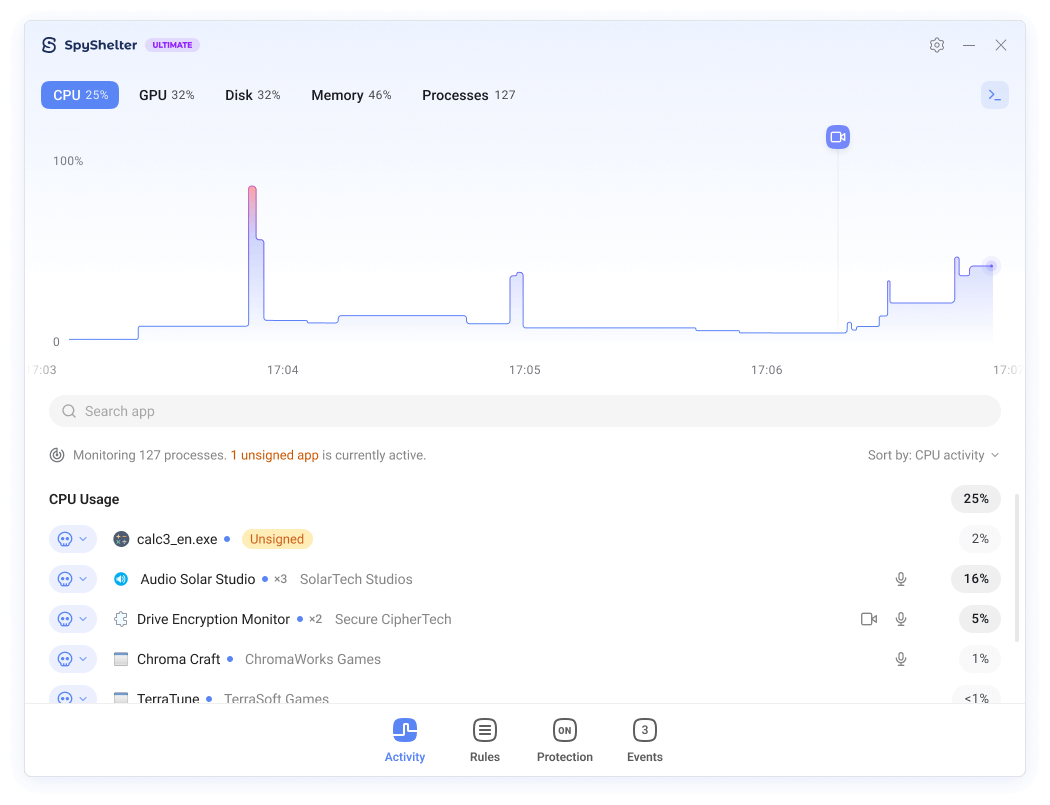Open the Protection ON toggle tab

pos(565,740)
